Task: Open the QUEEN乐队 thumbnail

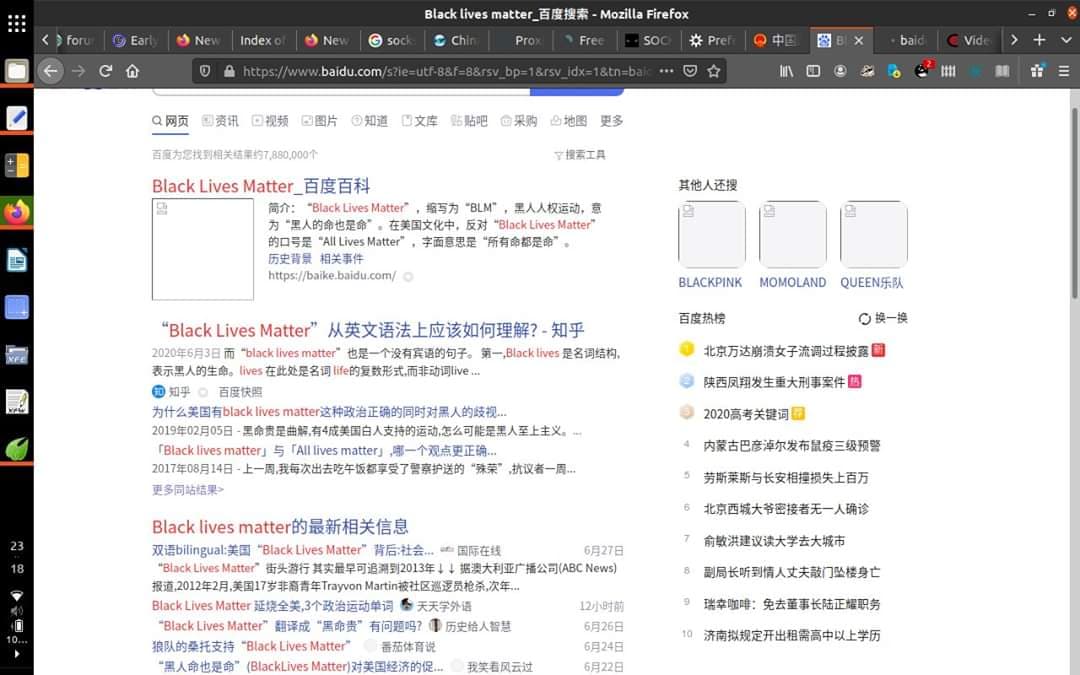Action: [873, 234]
